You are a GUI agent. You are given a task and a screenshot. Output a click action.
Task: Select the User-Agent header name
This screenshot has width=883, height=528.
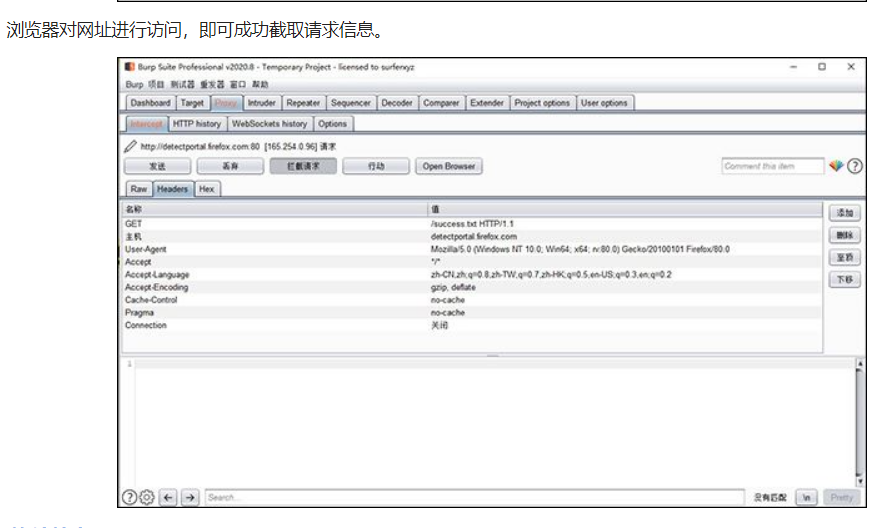(146, 249)
